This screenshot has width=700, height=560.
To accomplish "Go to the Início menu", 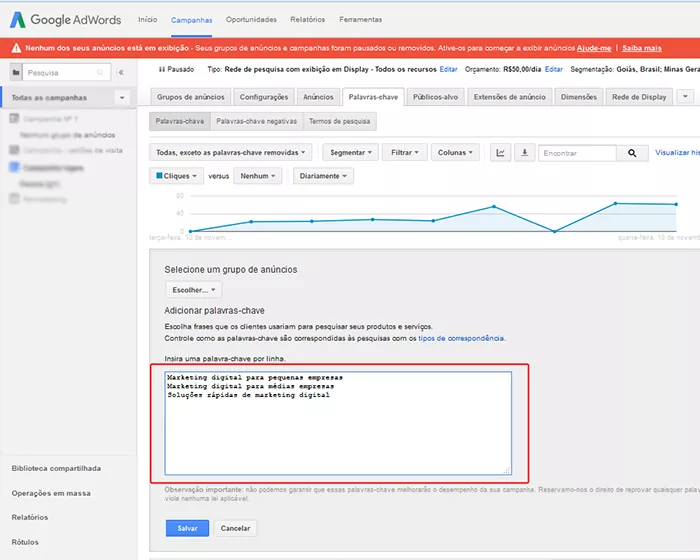I will [x=147, y=20].
